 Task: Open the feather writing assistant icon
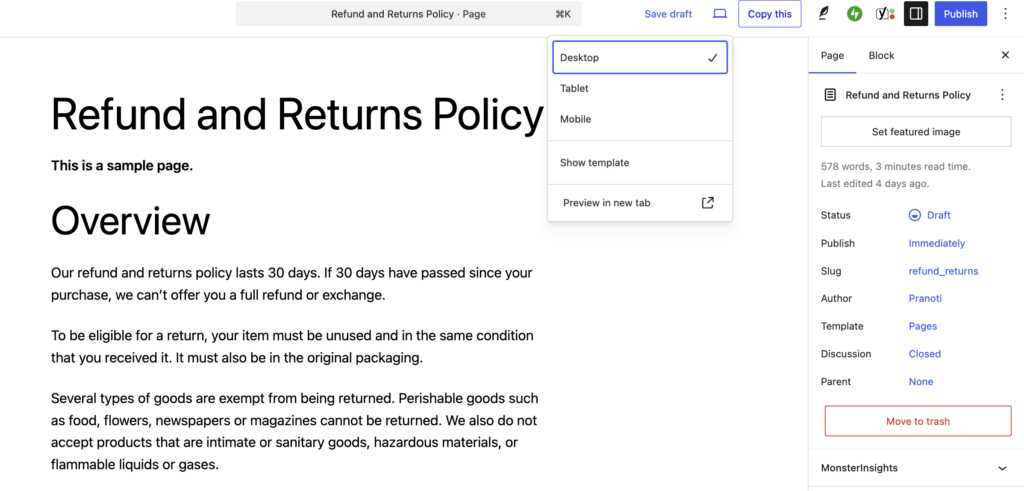pos(824,14)
